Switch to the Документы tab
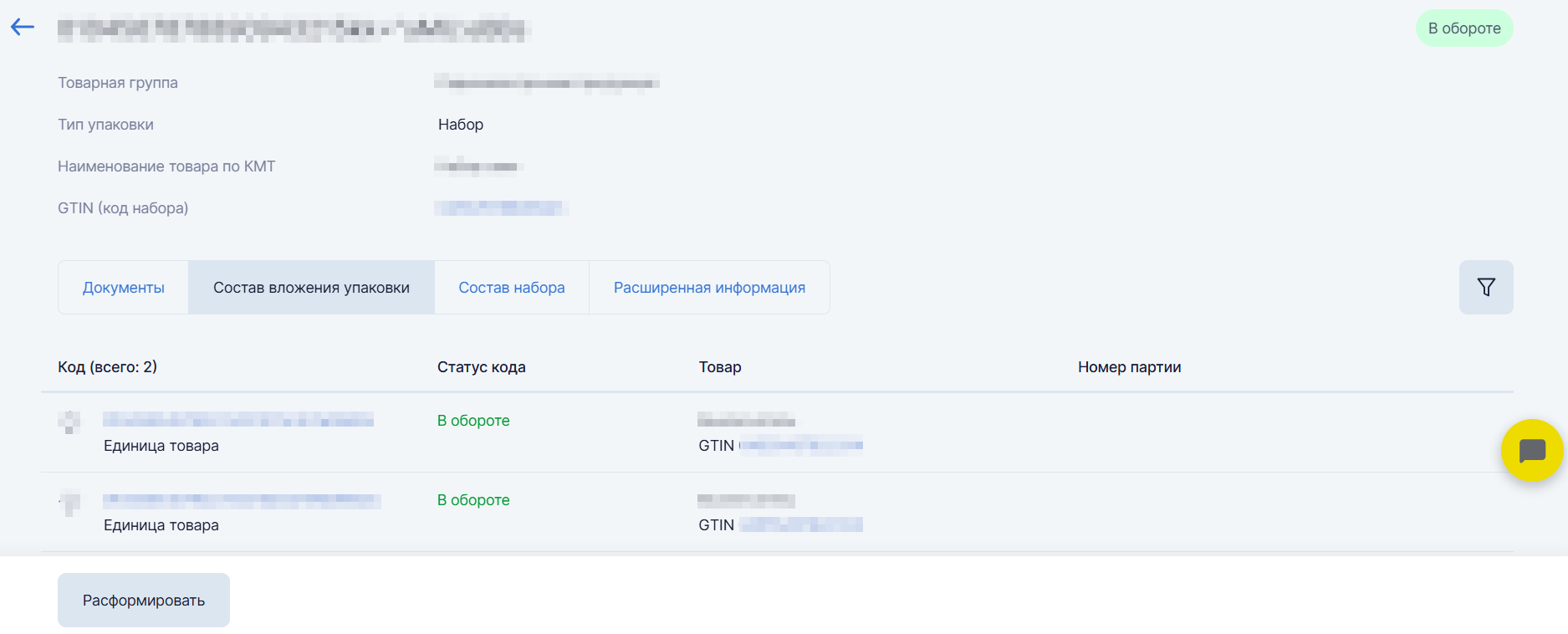The height and width of the screenshot is (634, 1568). pos(124,288)
